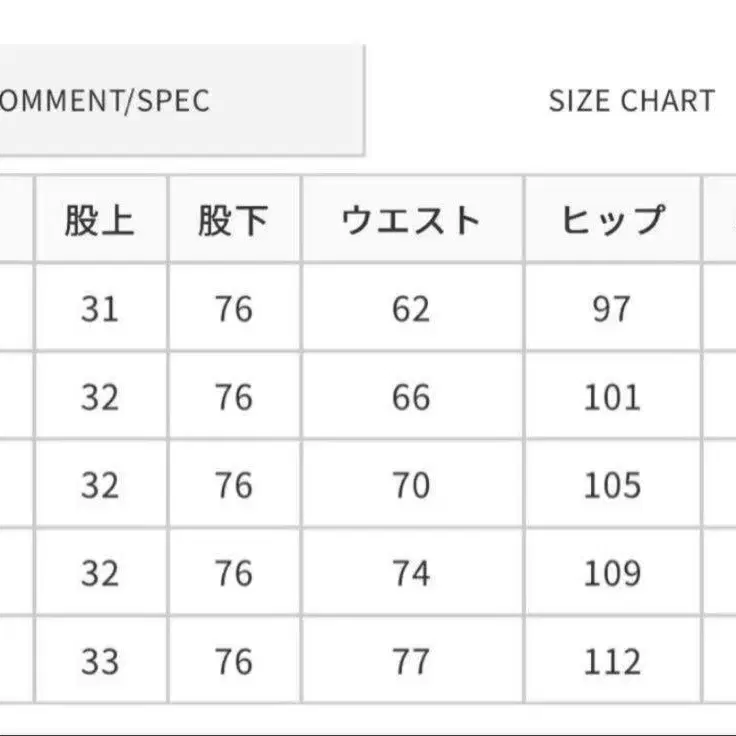The height and width of the screenshot is (736, 736).
Task: Open the SIZE CHART tab
Action: pos(631,100)
